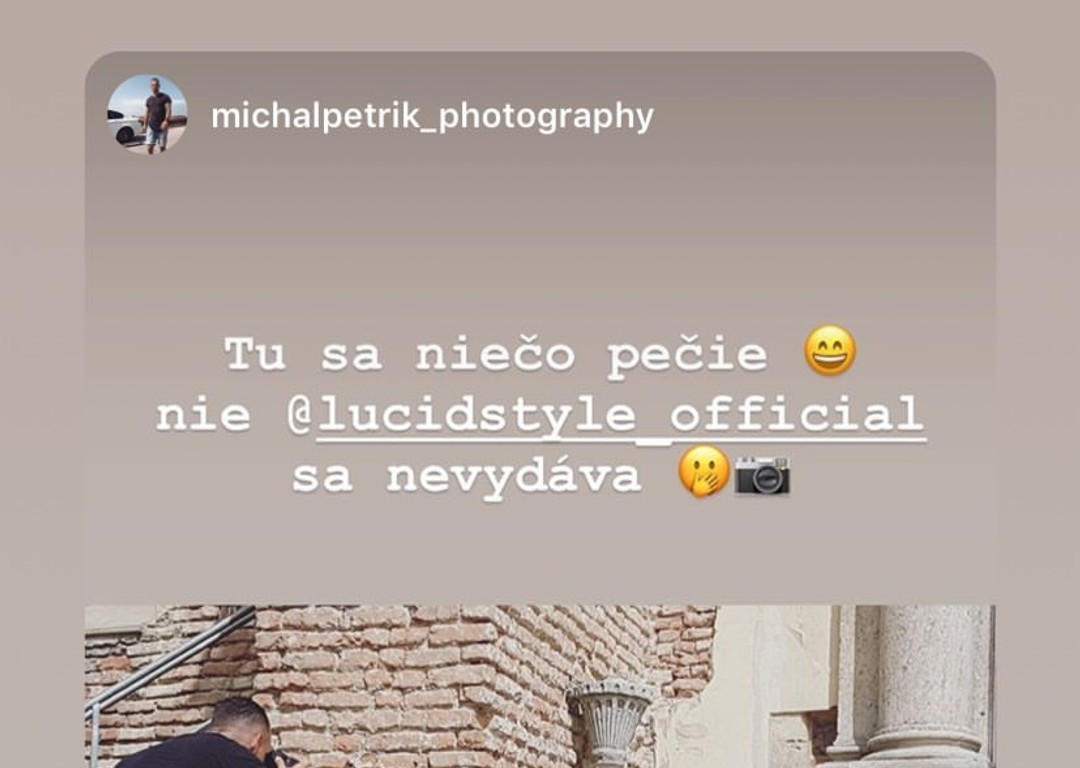Select the 'sa nevydáva' text line
This screenshot has width=1080, height=768.
coord(466,475)
